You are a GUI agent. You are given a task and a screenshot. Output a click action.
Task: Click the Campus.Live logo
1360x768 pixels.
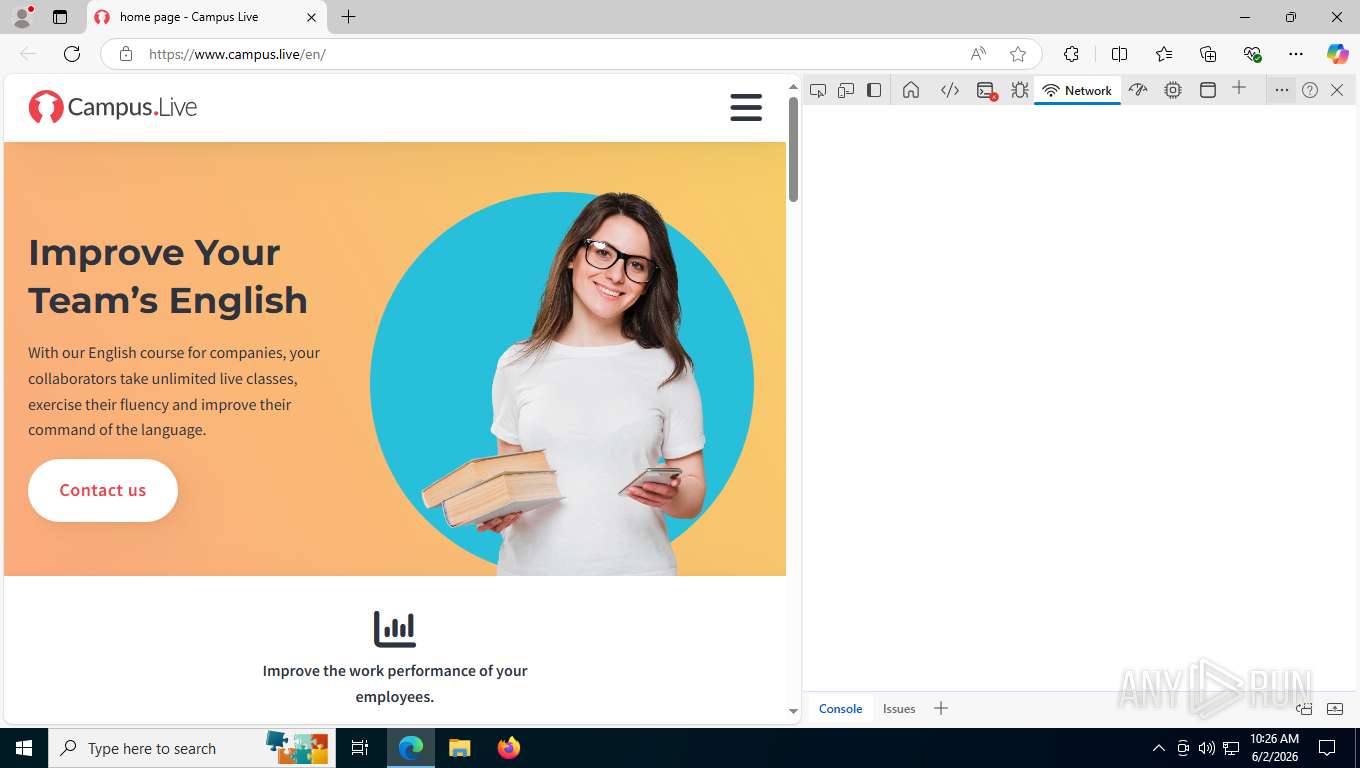(113, 107)
